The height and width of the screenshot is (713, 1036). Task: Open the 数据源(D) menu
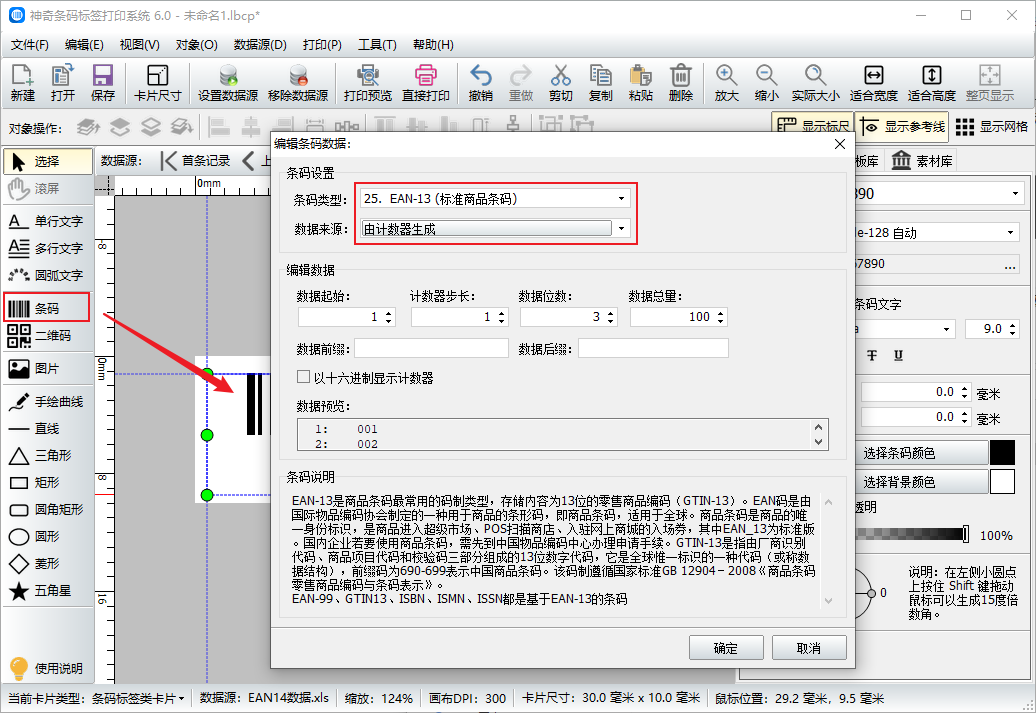[260, 45]
